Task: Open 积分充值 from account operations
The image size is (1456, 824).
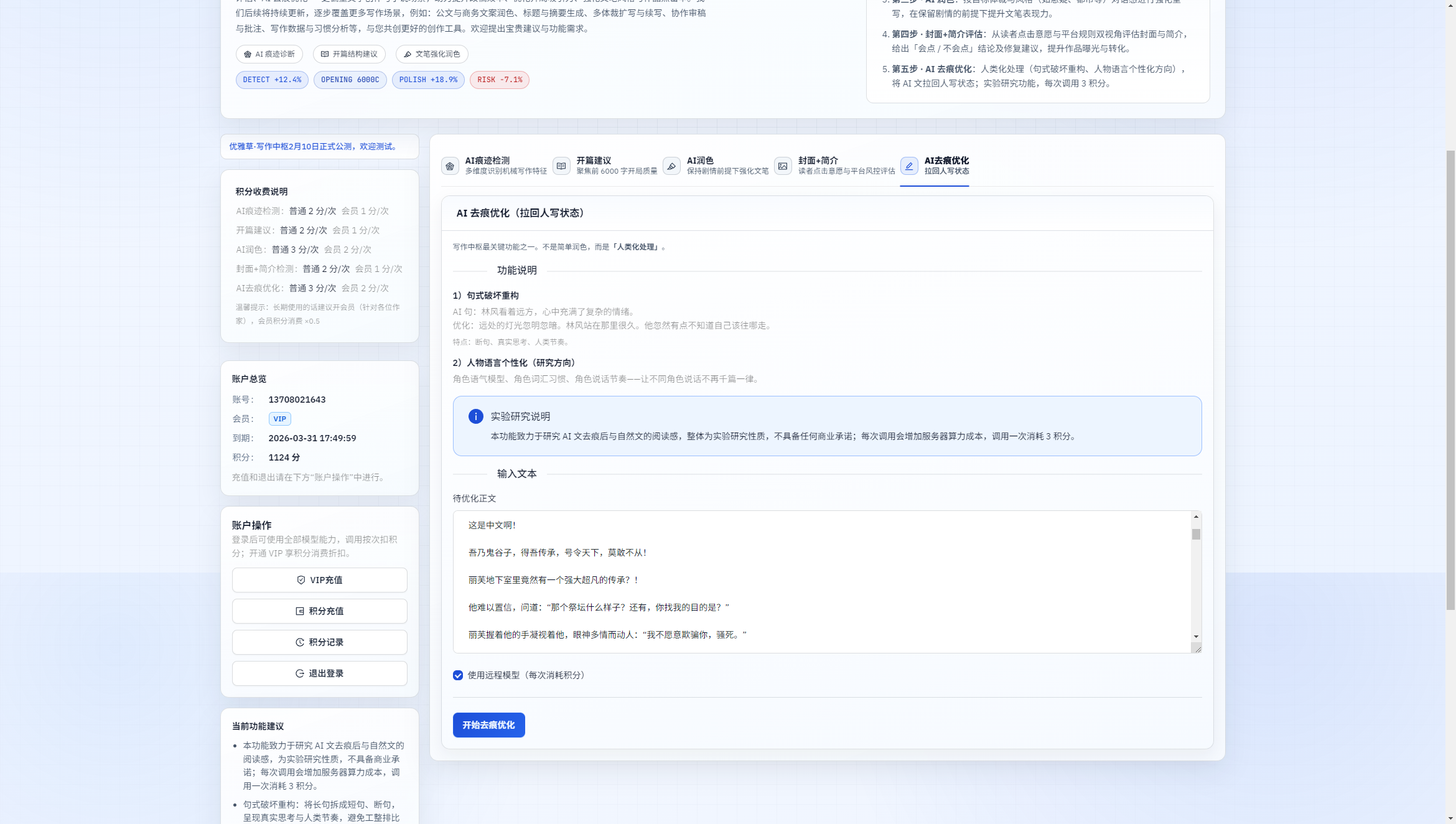Action: [x=320, y=611]
